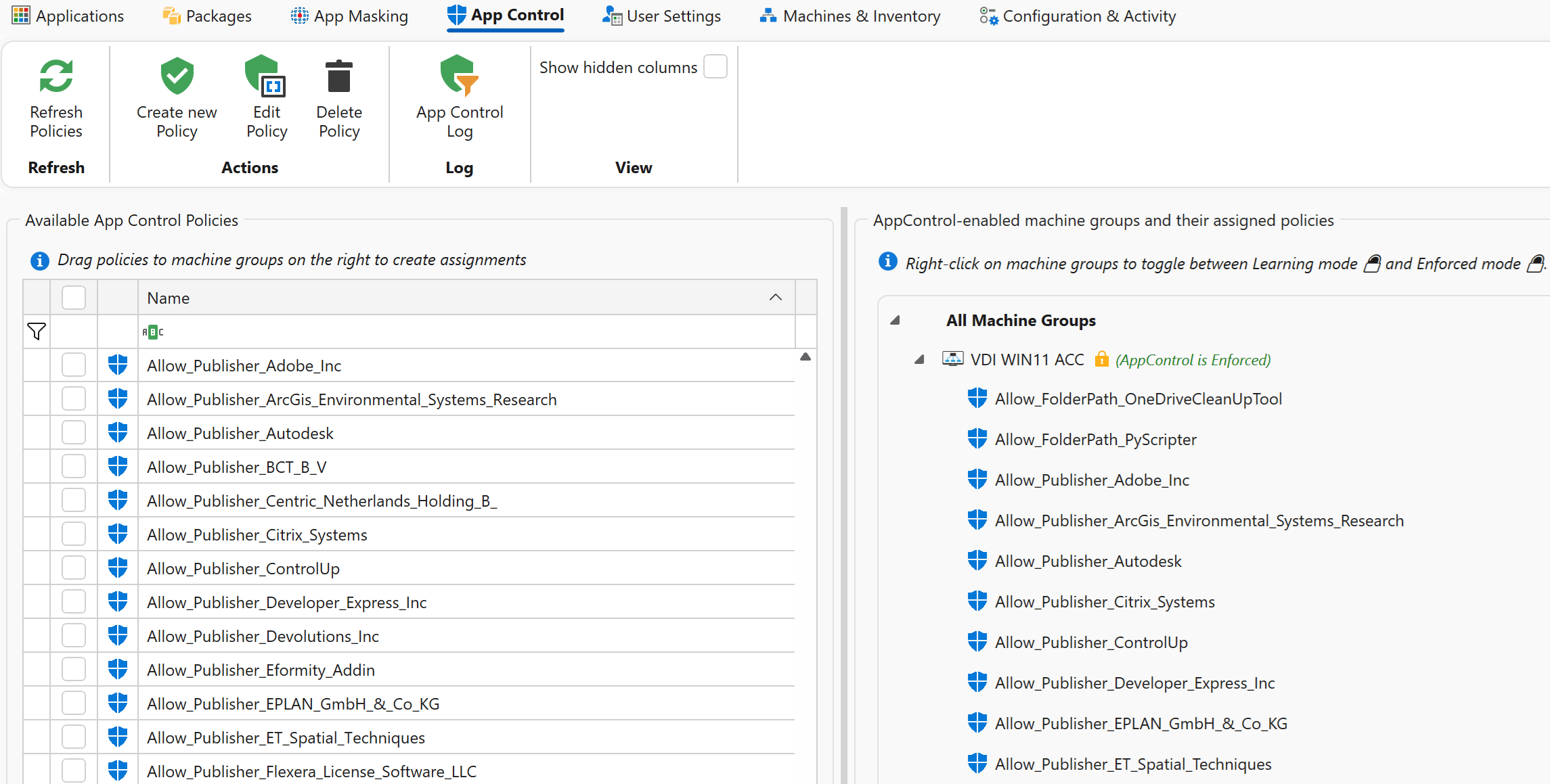Click the shield icon beside Allow_Publisher_Autodesk in the left list
This screenshot has height=784, width=1550.
(118, 433)
